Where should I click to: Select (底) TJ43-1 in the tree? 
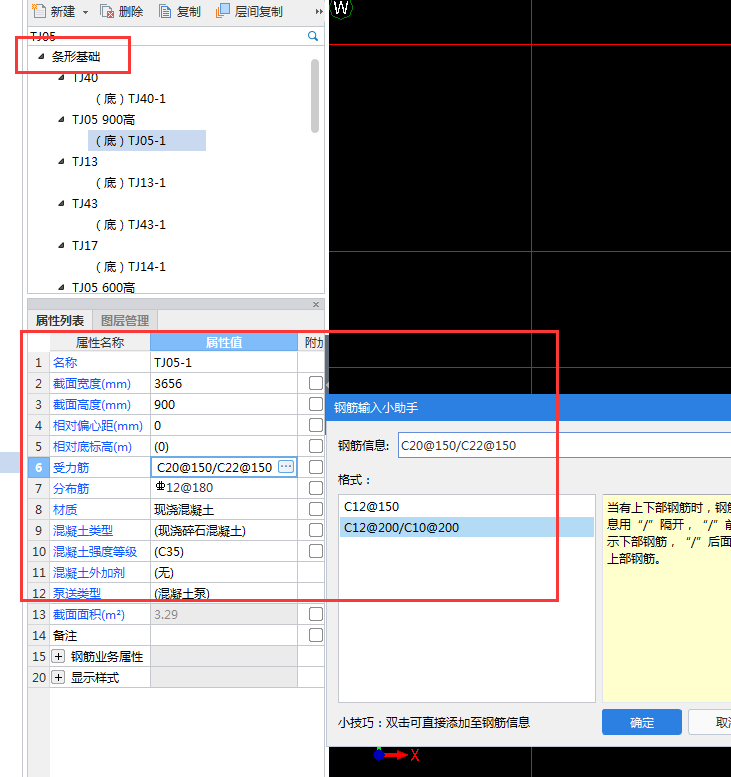pyautogui.click(x=131, y=225)
